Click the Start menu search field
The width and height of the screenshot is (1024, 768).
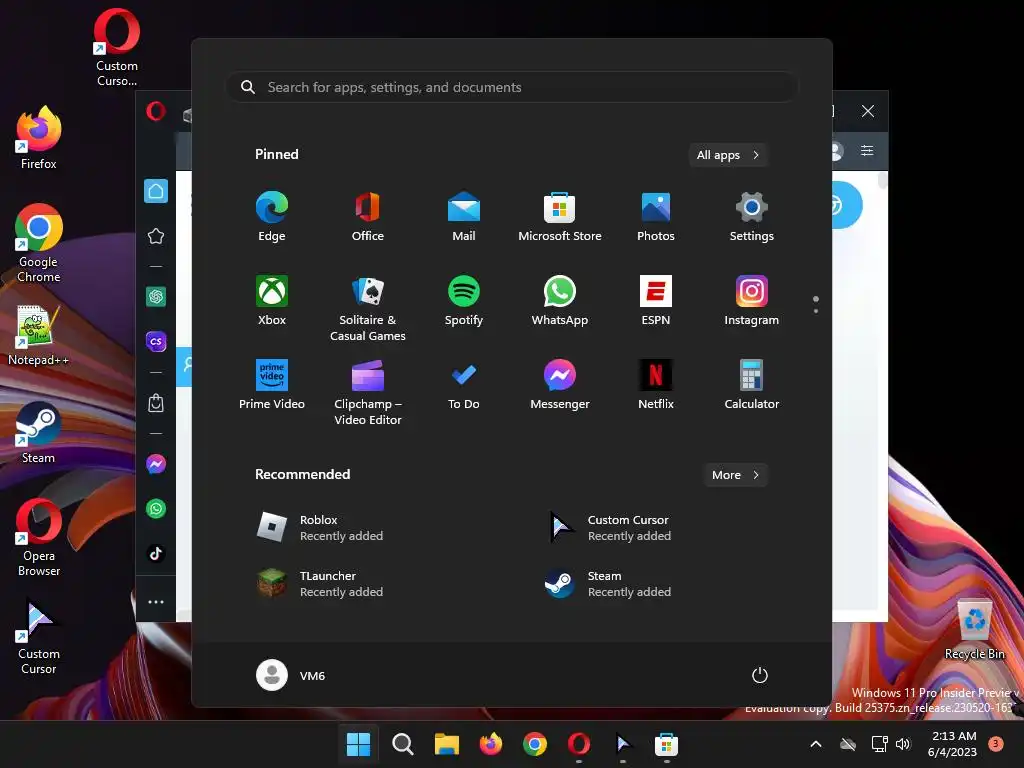[x=511, y=87]
